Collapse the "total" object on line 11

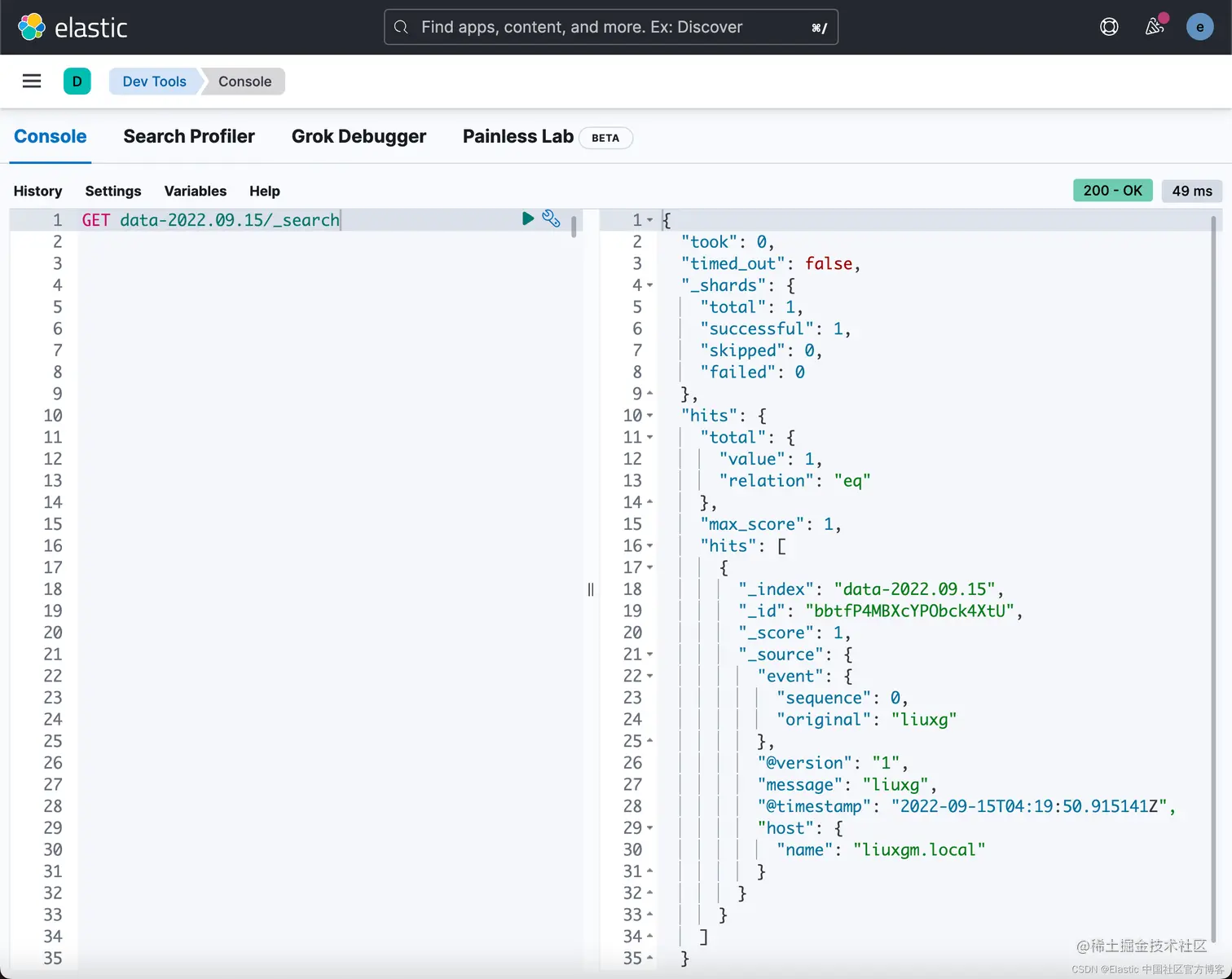click(x=649, y=438)
